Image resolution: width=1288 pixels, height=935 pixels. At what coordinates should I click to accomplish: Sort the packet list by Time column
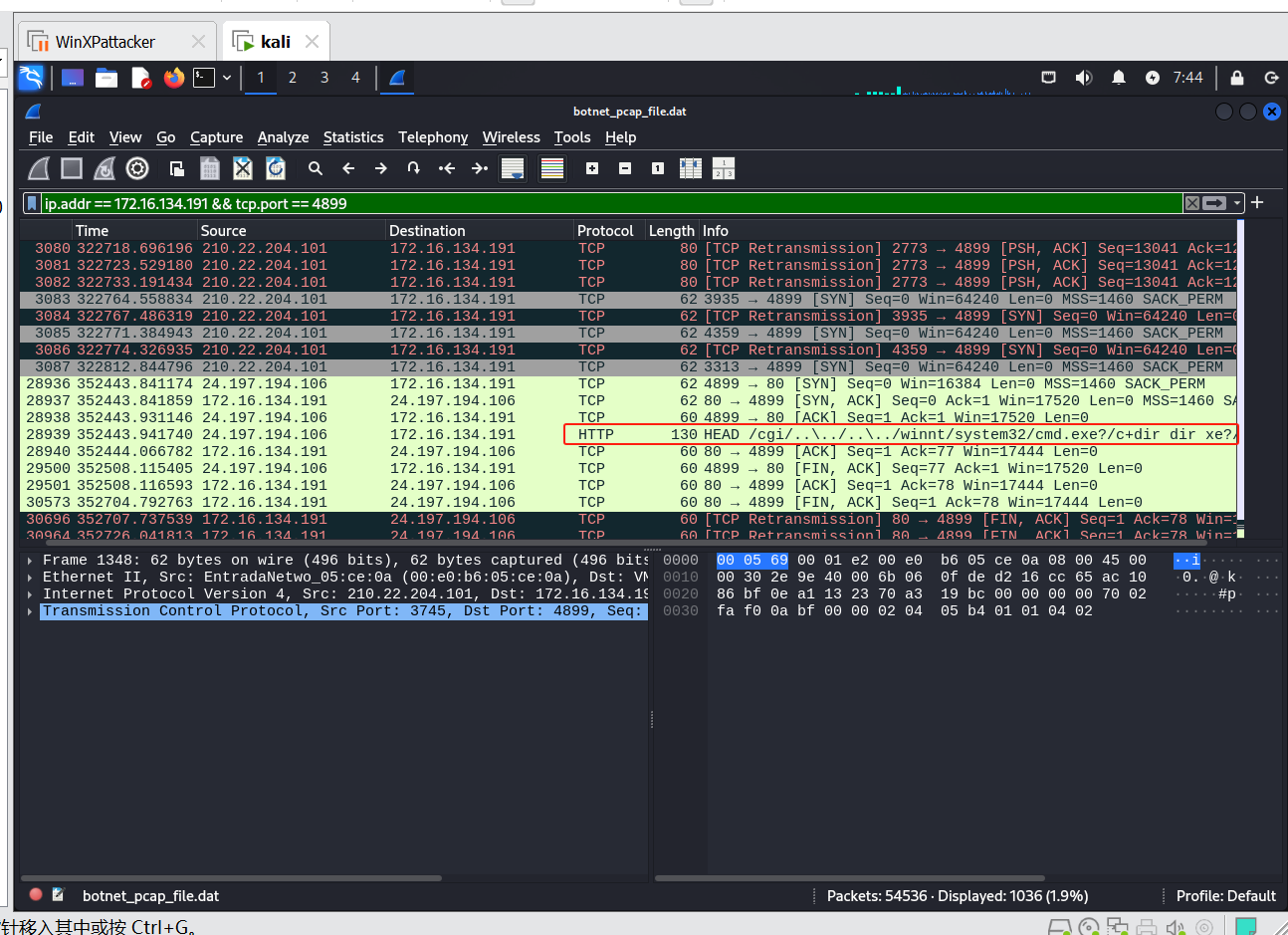[135, 230]
